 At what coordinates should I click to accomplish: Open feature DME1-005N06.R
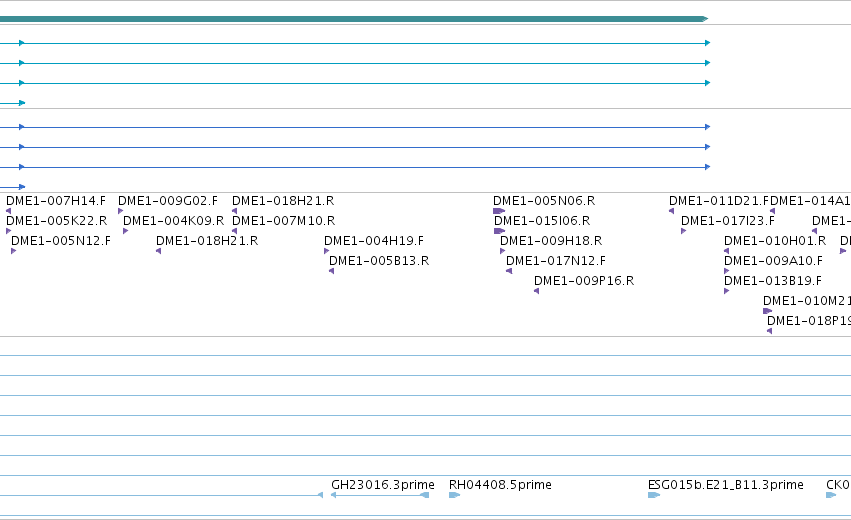(544, 201)
